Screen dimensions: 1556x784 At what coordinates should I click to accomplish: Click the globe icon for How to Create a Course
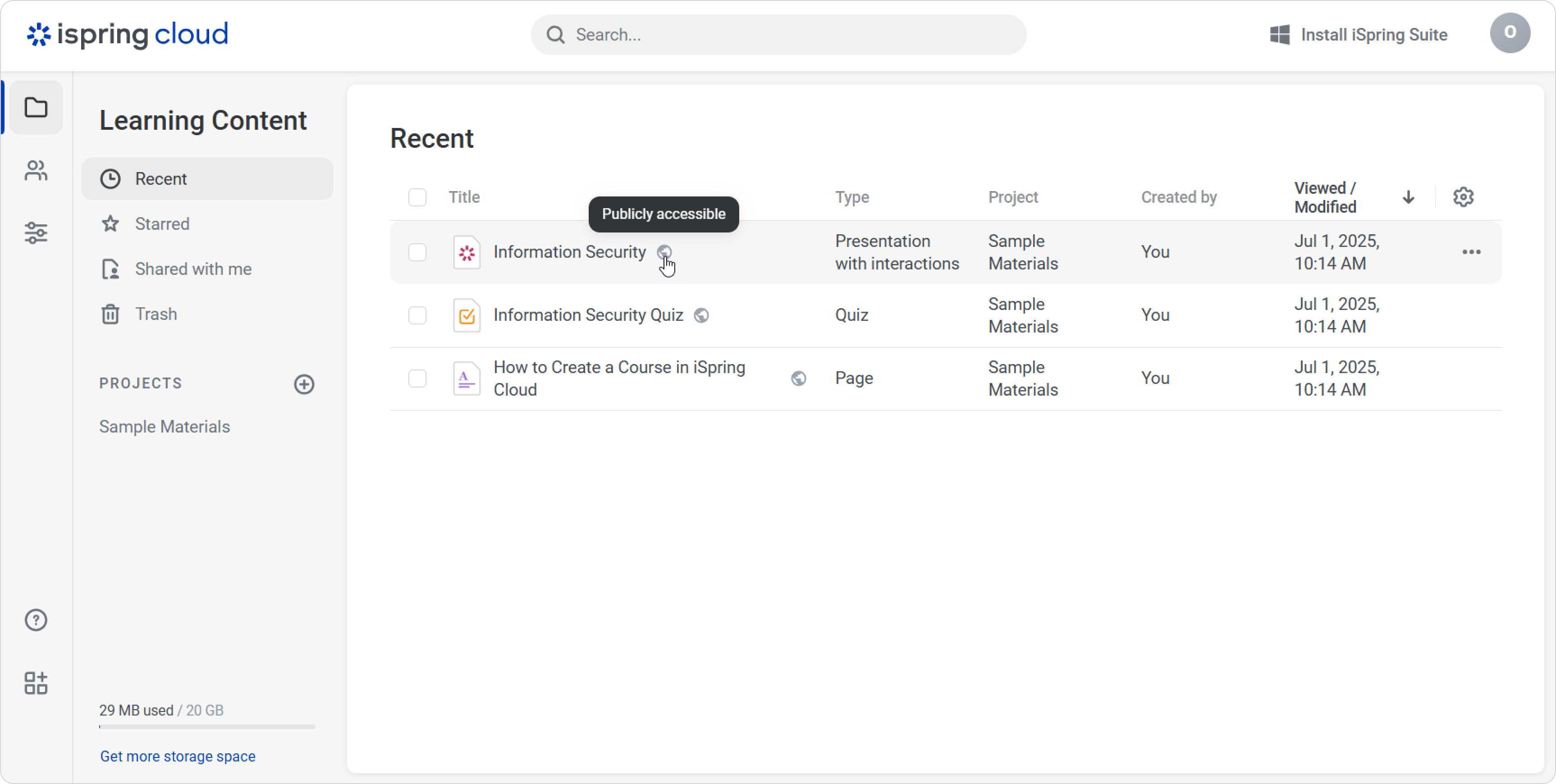(799, 378)
